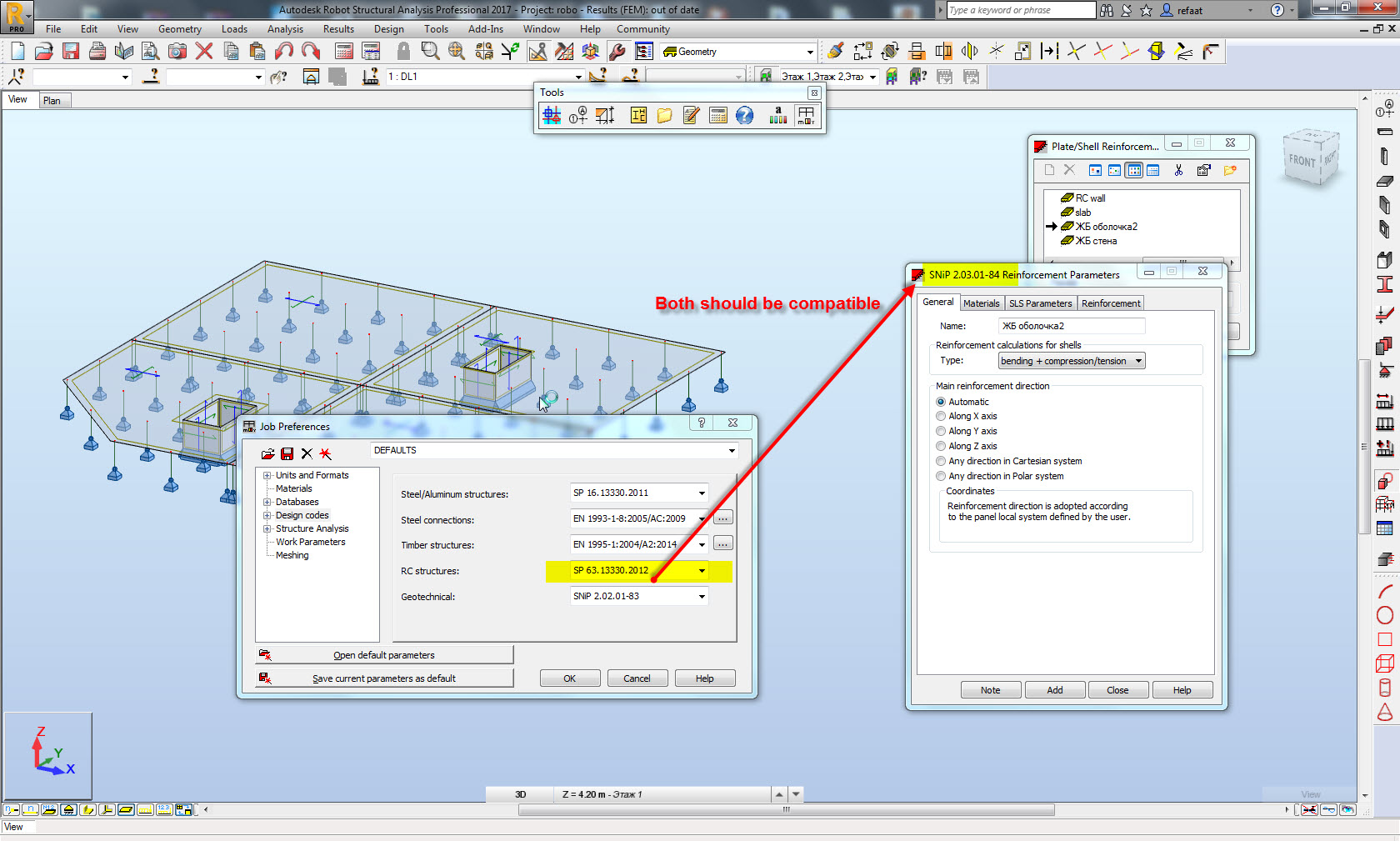Image resolution: width=1400 pixels, height=841 pixels.
Task: Click the mirror icon in edit toolbar
Action: click(970, 52)
